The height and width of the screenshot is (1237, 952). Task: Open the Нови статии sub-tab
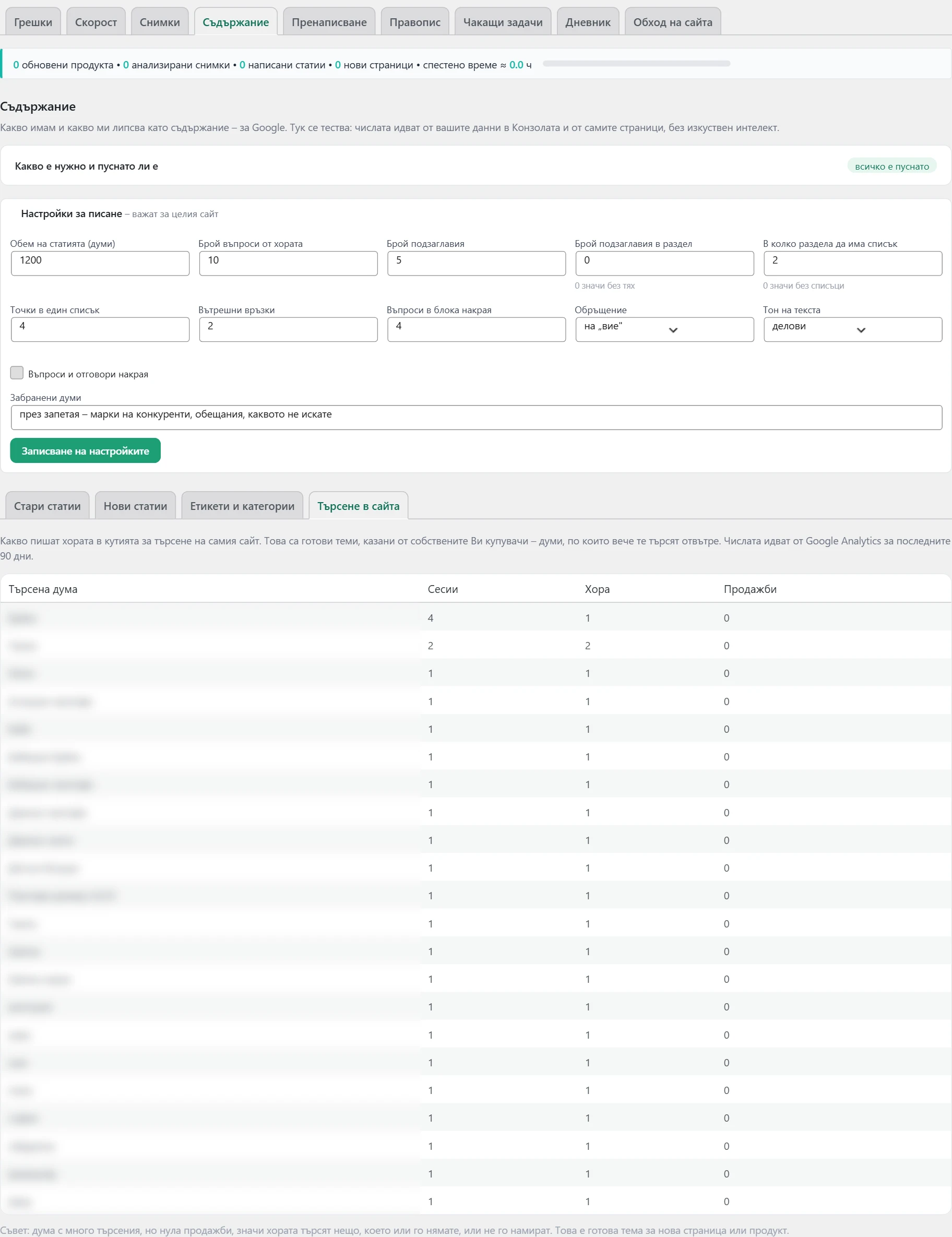tap(135, 505)
